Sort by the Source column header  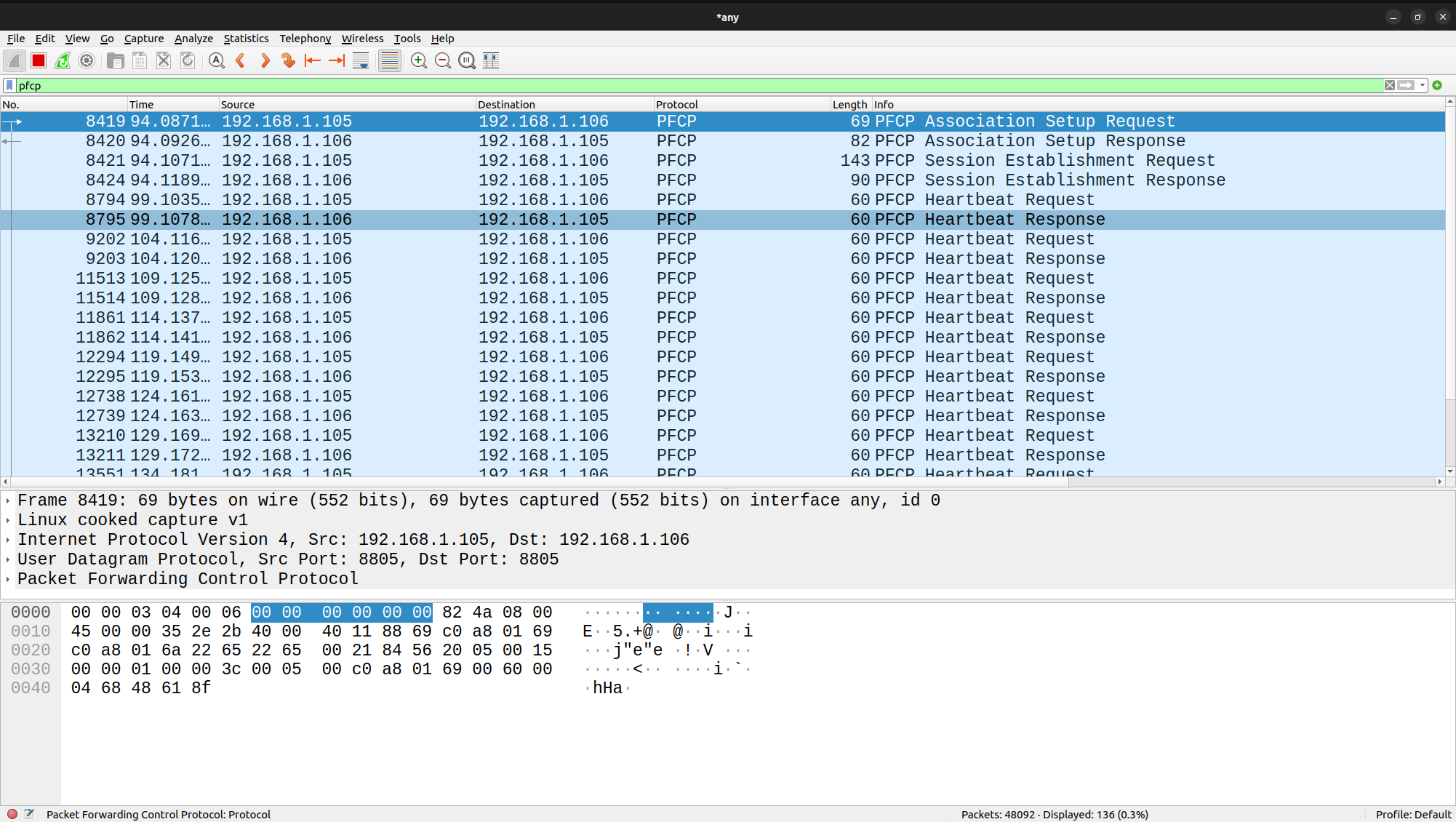tap(347, 105)
